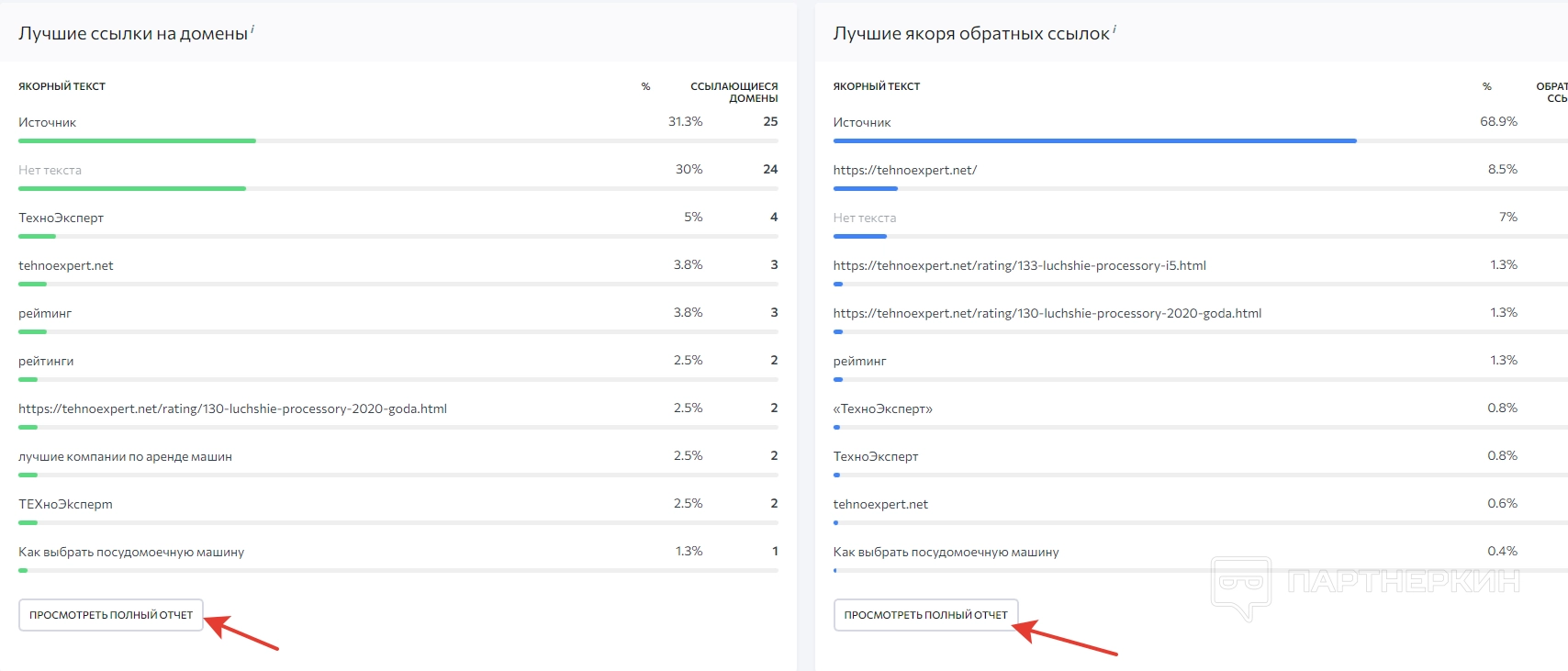Open full report under the backlink anchors panel
Image resolution: width=1568 pixels, height=671 pixels.
[x=925, y=615]
